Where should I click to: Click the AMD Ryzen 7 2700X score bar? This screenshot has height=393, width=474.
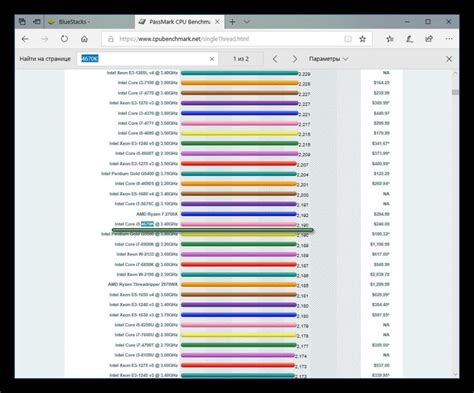click(239, 214)
